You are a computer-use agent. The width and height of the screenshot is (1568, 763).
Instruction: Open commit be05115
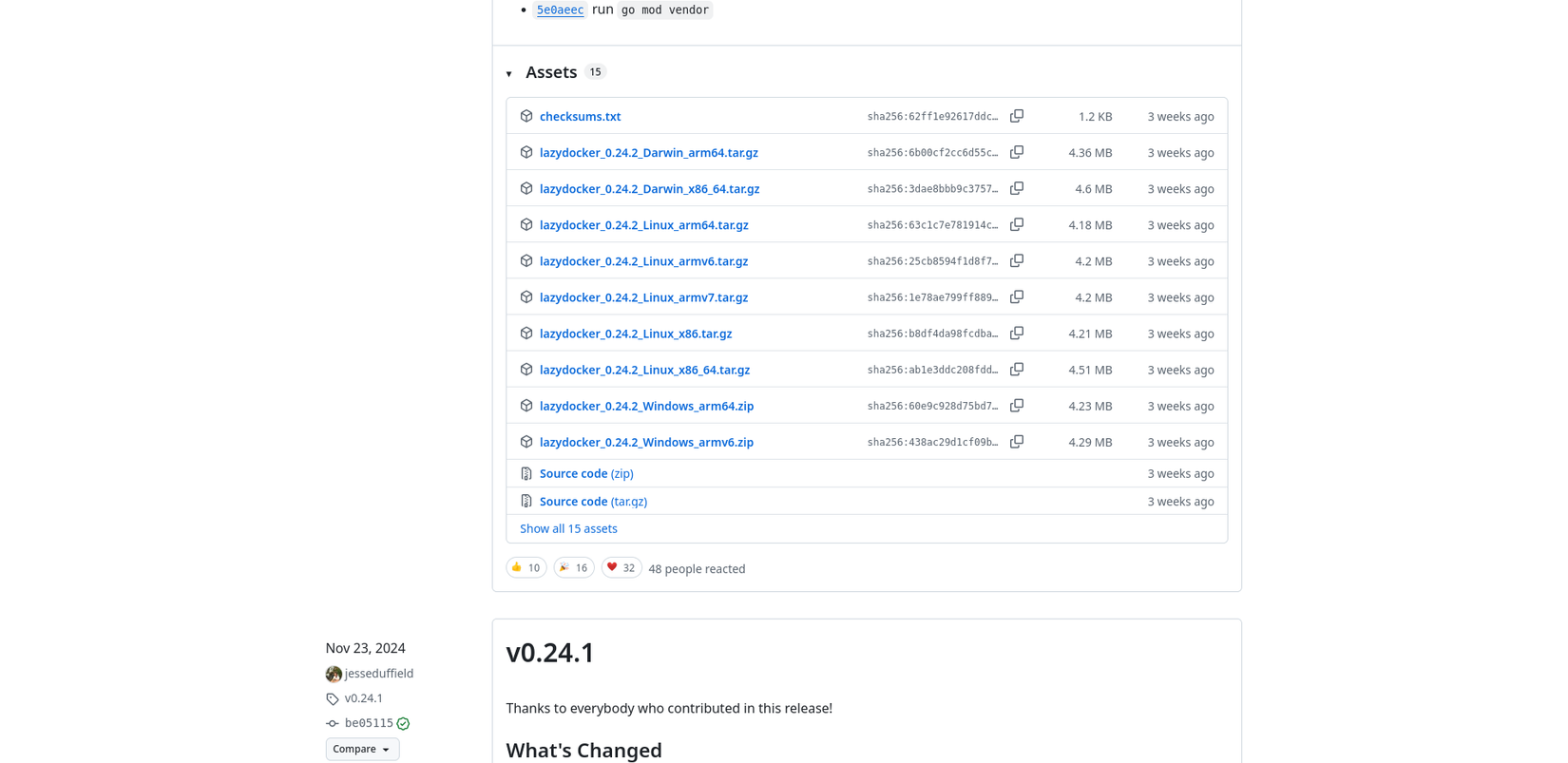369,723
